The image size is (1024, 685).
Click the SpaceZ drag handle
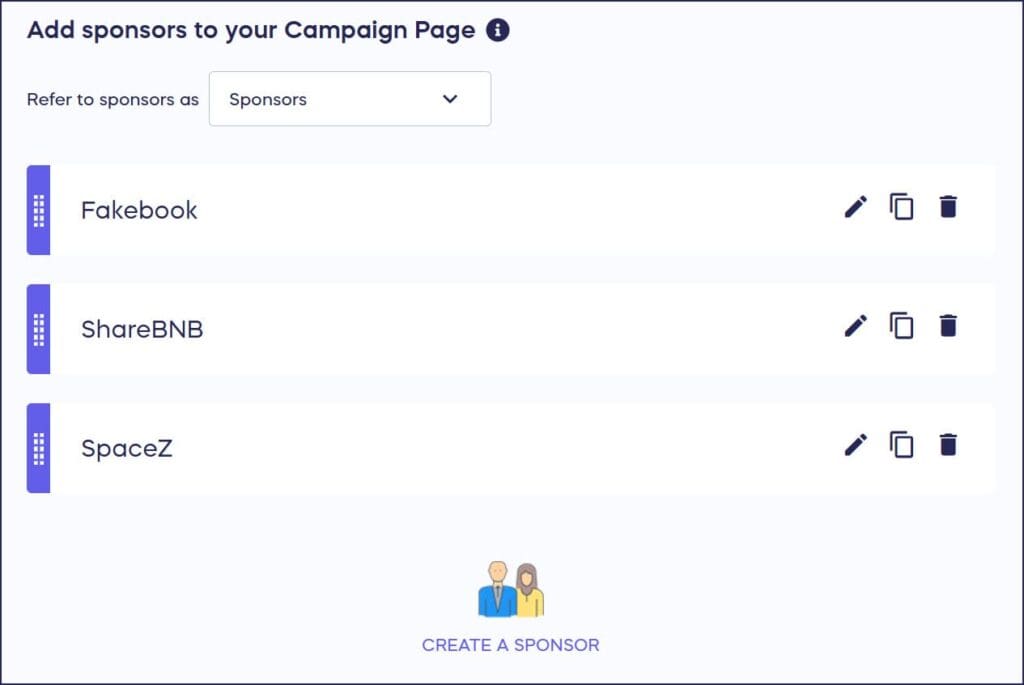pyautogui.click(x=38, y=448)
